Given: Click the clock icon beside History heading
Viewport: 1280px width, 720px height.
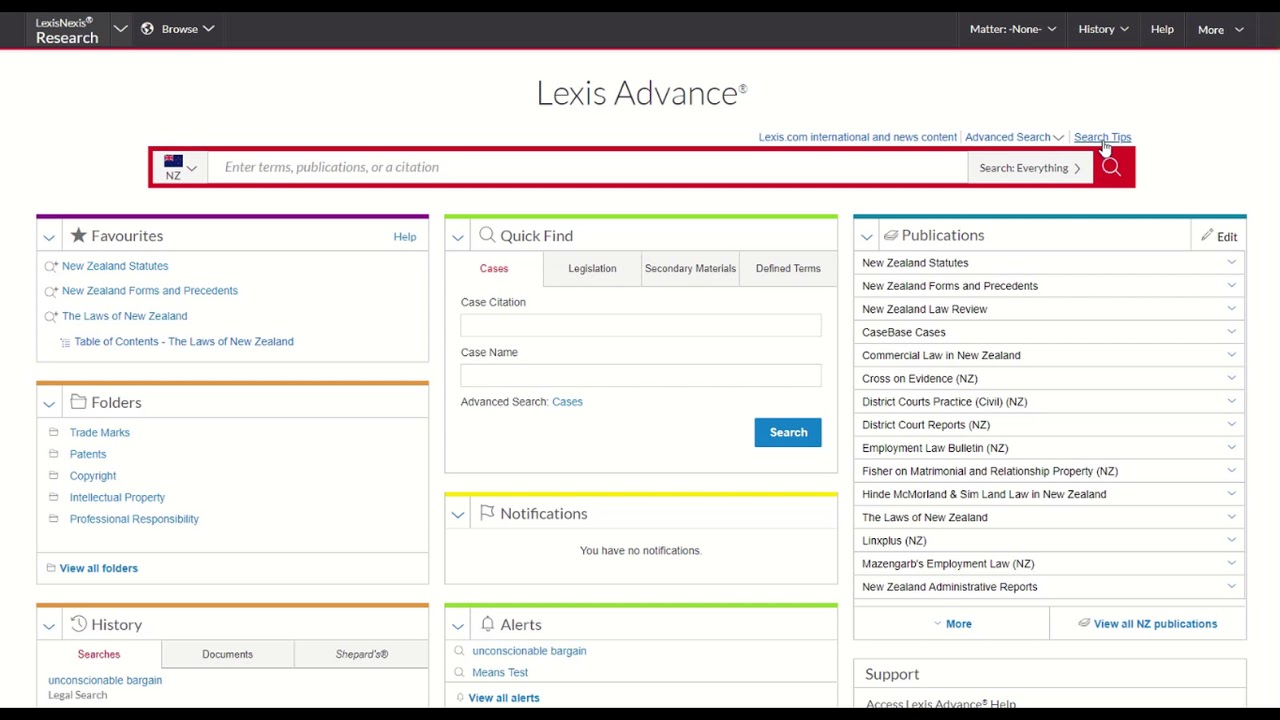Looking at the screenshot, I should pos(78,624).
